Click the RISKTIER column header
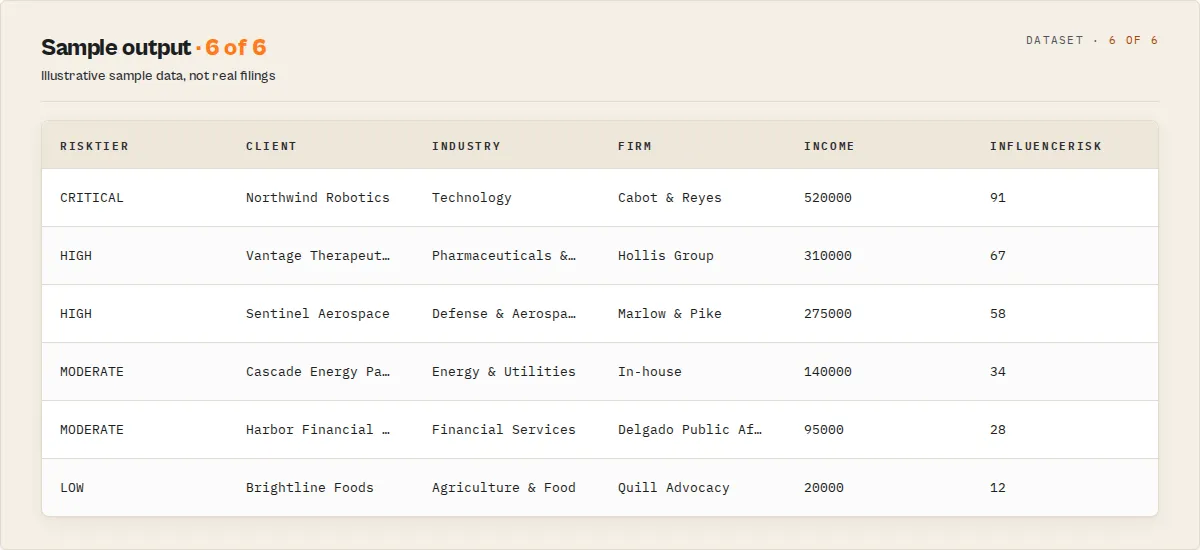Viewport: 1200px width, 550px height. [x=94, y=146]
